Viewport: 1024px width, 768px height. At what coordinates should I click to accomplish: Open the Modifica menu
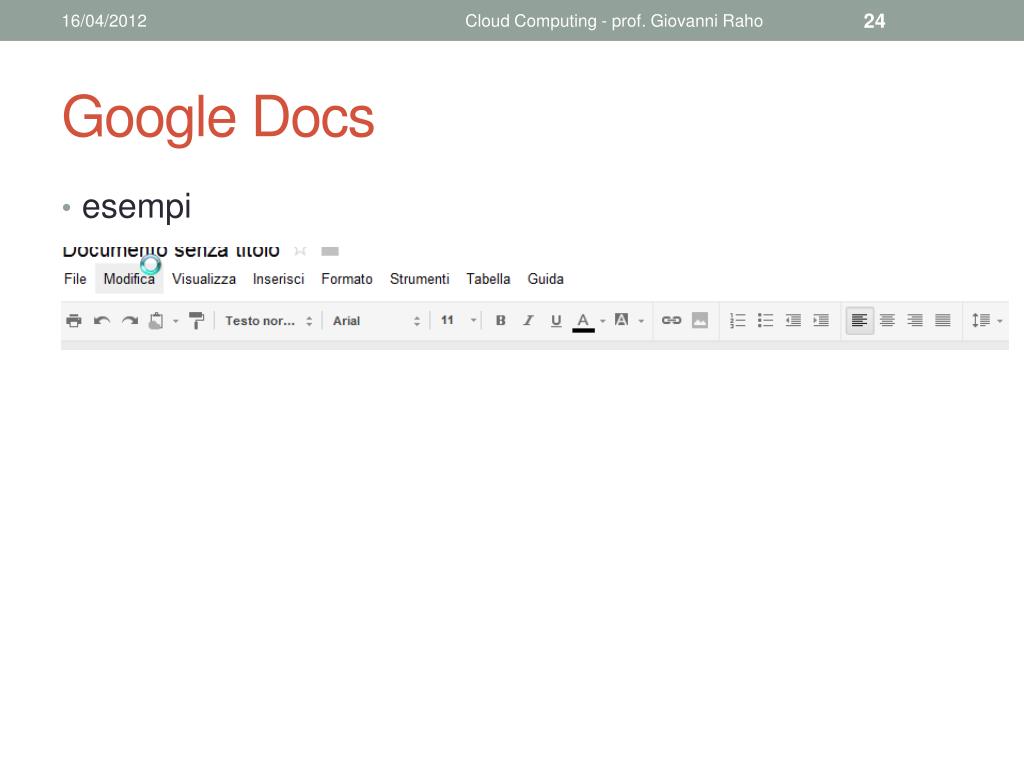(x=129, y=279)
